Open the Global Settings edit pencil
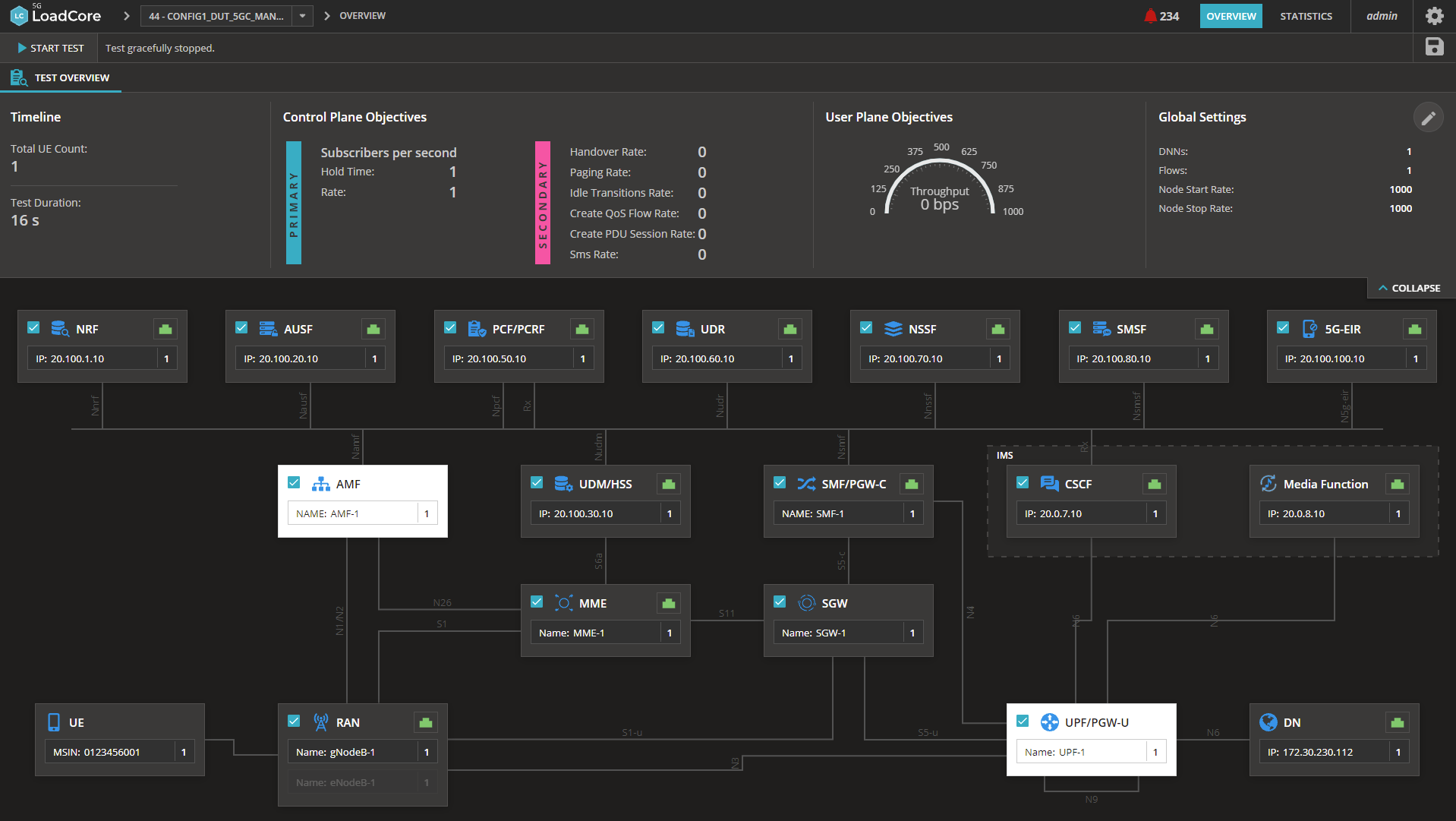Image resolution: width=1456 pixels, height=821 pixels. [1429, 117]
